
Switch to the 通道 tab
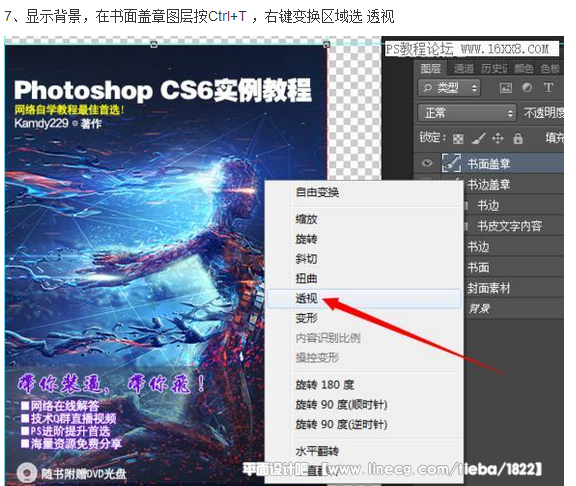pyautogui.click(x=464, y=69)
